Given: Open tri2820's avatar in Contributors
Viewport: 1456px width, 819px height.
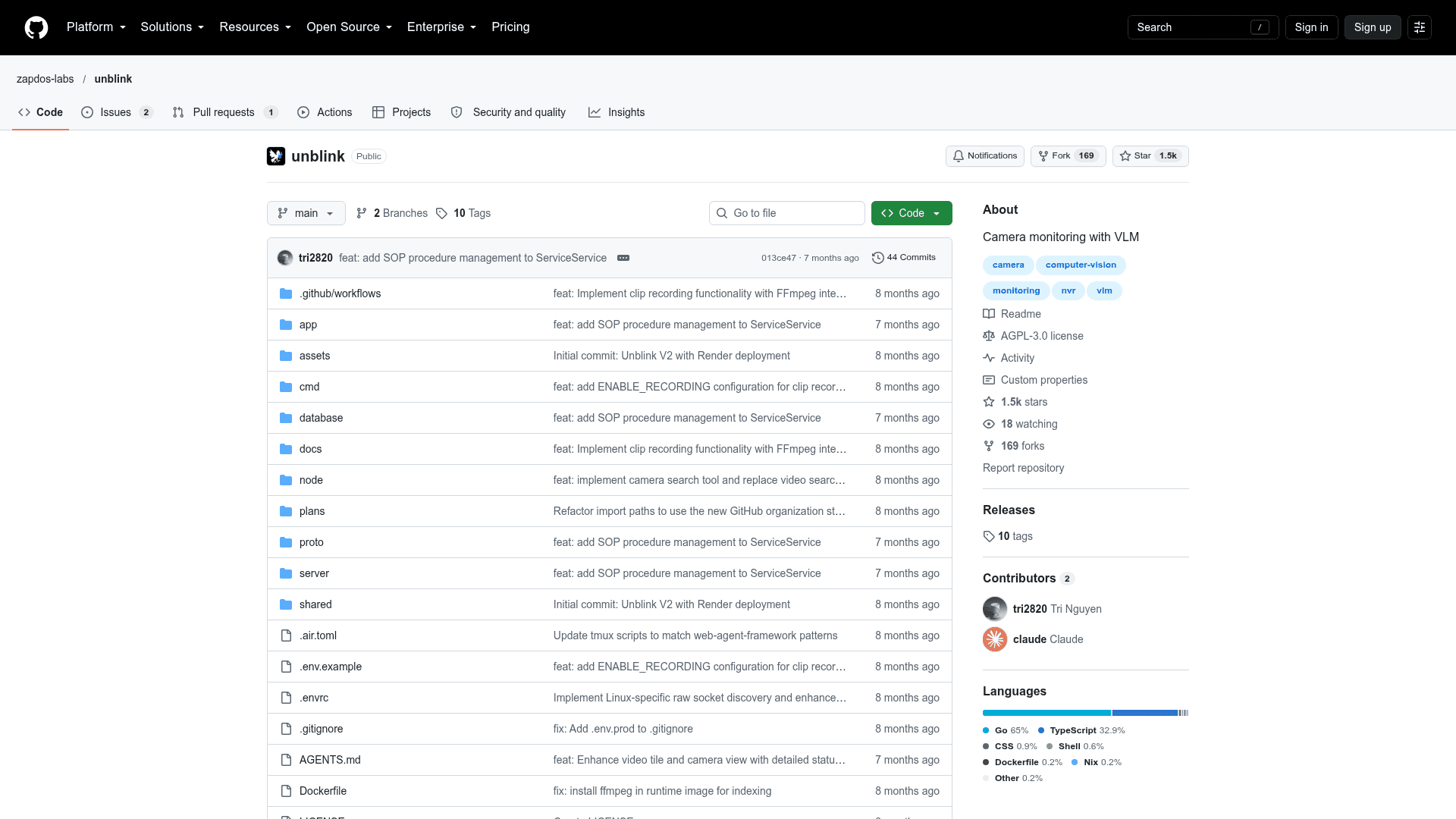Looking at the screenshot, I should click(995, 609).
